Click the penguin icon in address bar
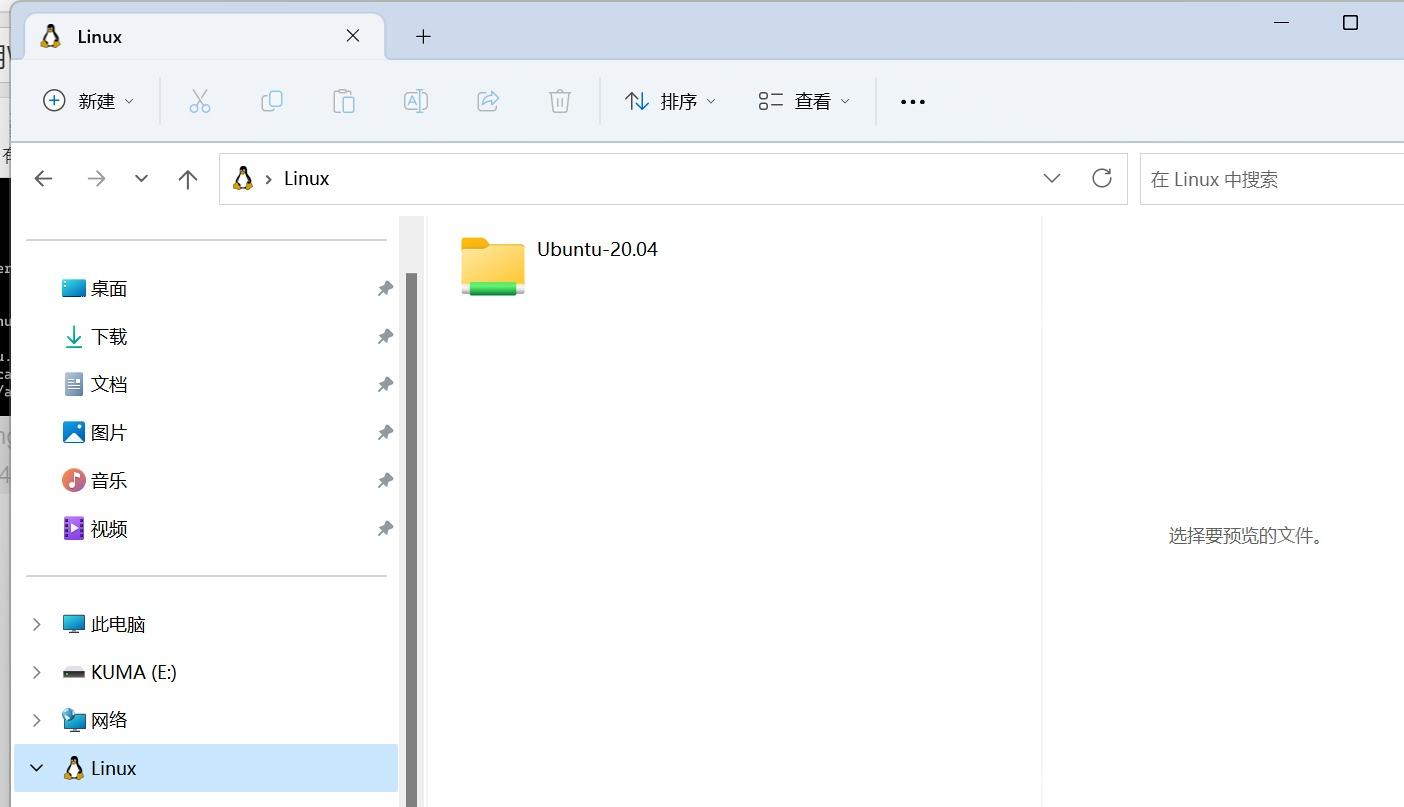 [x=242, y=179]
